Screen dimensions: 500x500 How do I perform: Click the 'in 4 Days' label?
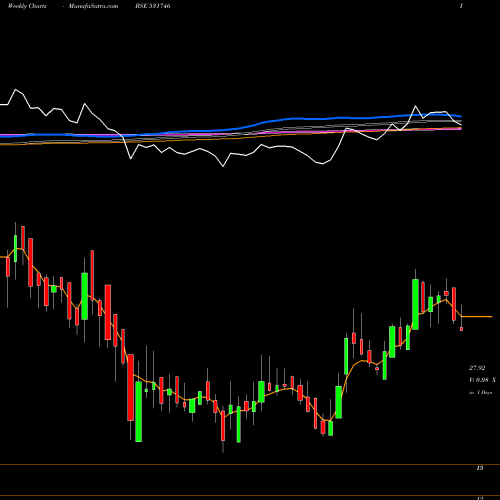point(480,393)
